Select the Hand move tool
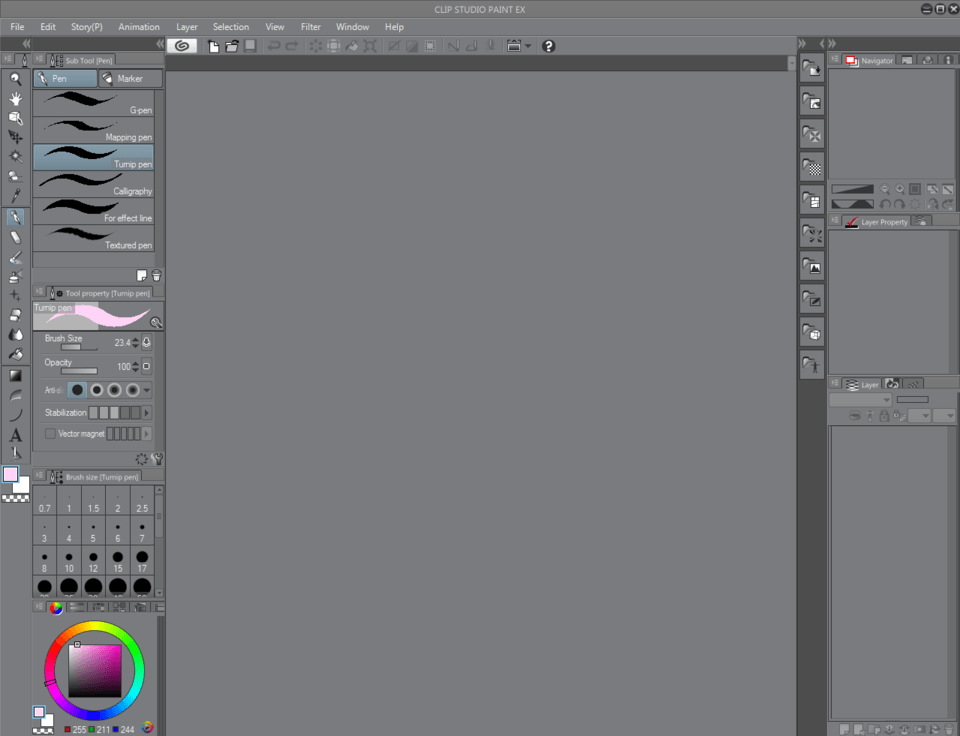 15,98
